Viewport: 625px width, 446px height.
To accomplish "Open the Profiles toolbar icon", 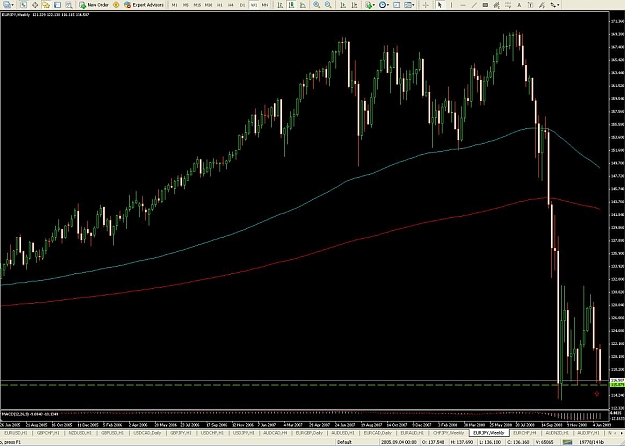I will coord(7,5).
